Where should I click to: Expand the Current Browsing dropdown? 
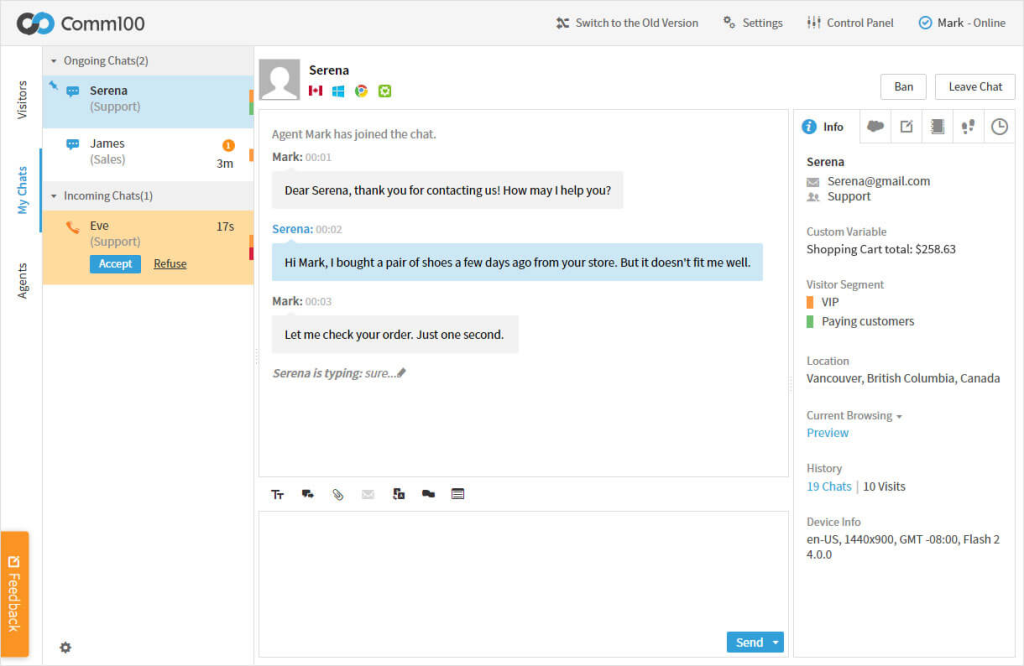(x=899, y=416)
